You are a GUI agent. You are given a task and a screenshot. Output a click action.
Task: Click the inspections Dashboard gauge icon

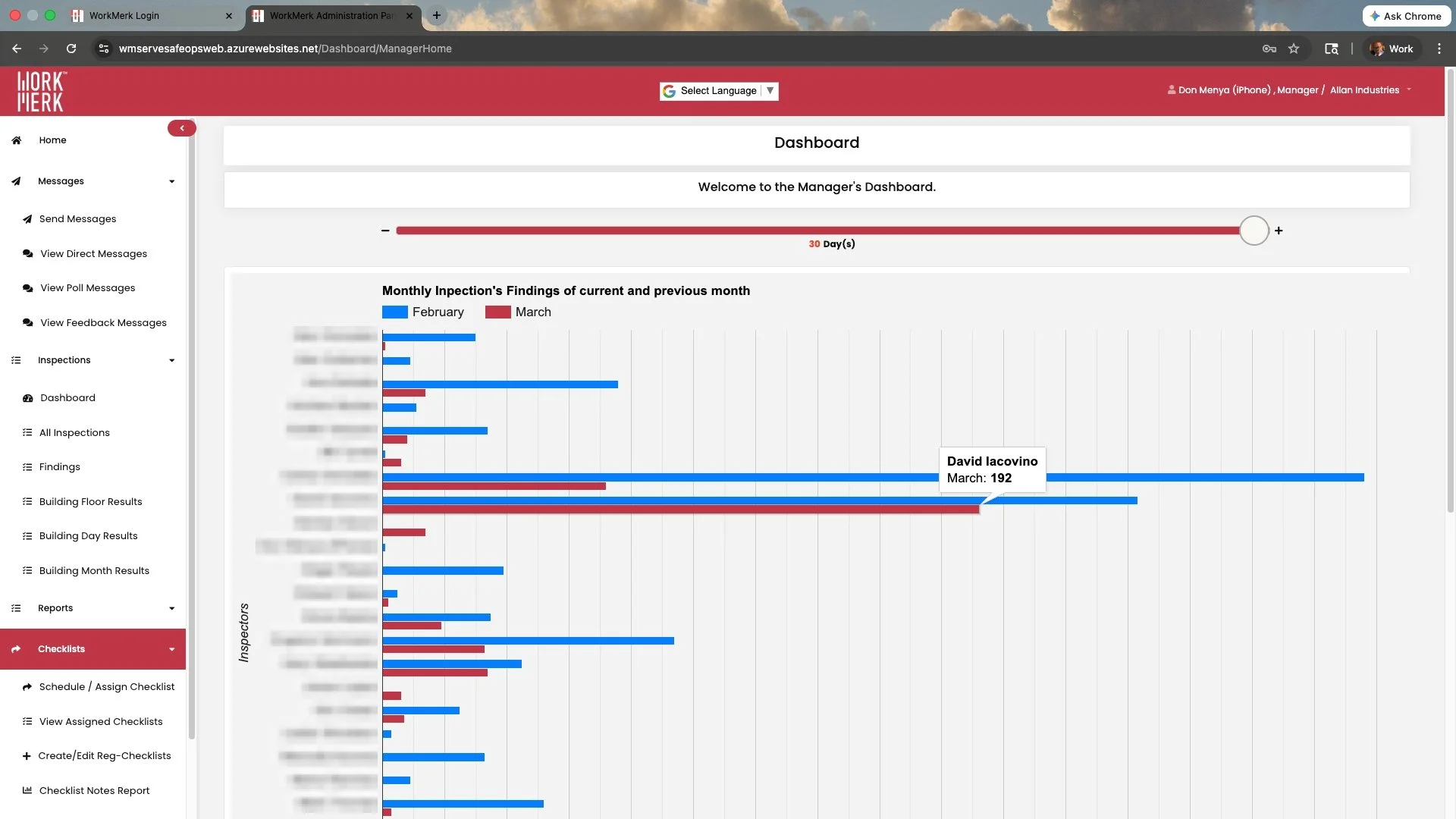[28, 398]
